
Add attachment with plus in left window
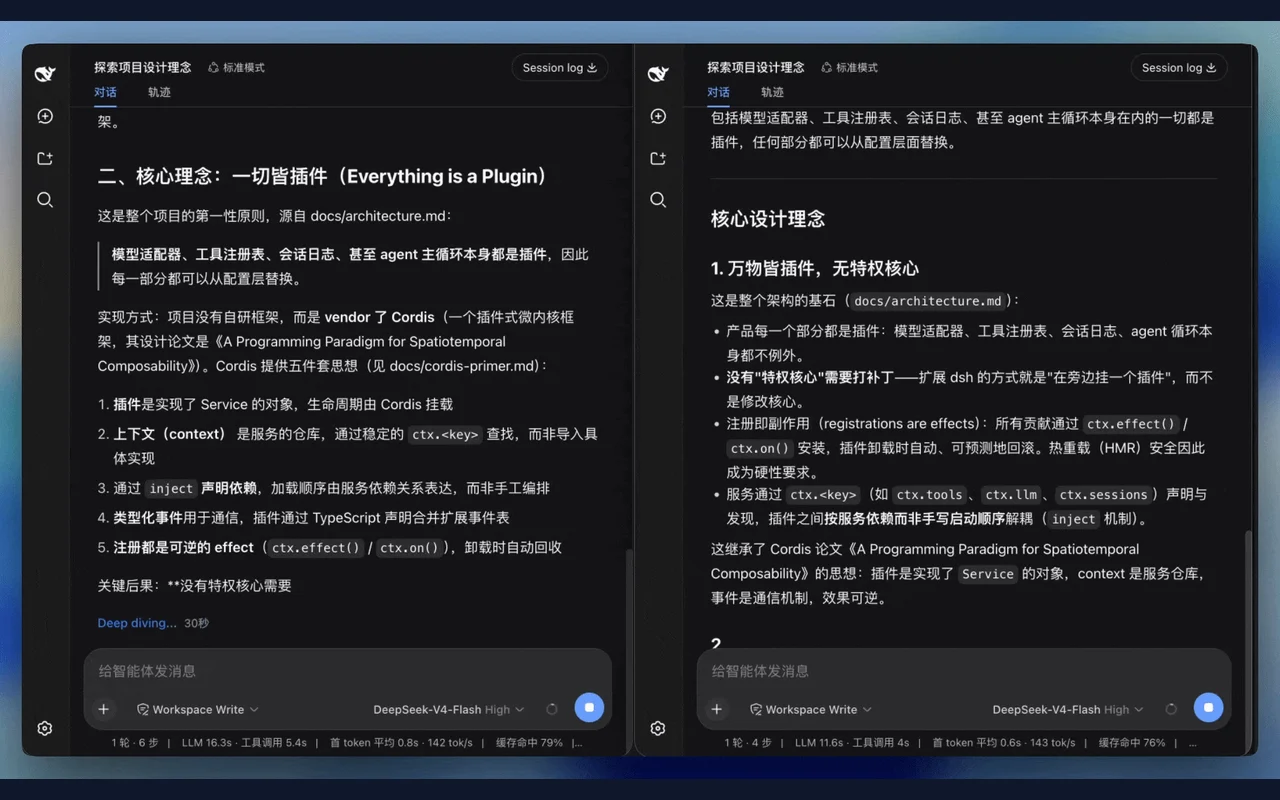pos(103,709)
